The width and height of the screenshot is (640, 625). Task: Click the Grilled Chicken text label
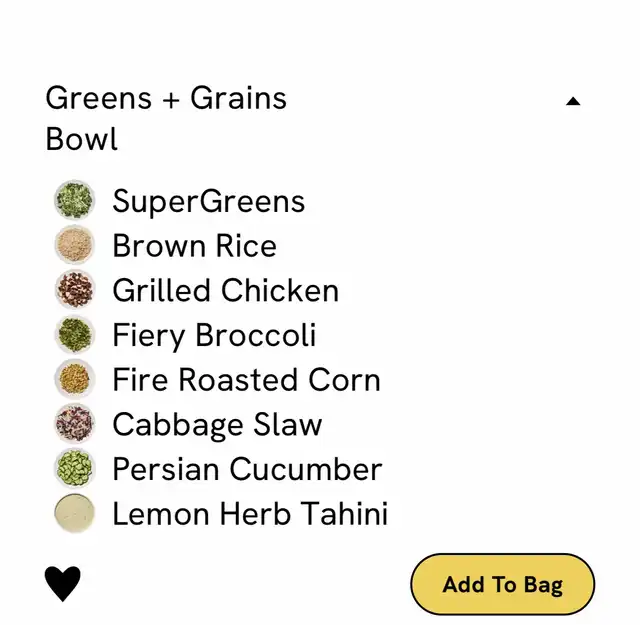click(x=226, y=290)
